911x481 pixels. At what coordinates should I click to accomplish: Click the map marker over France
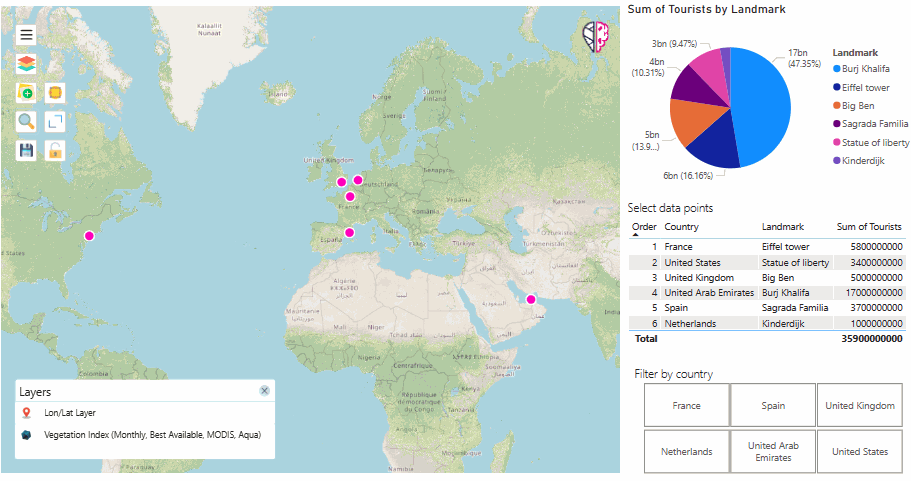pos(350,196)
